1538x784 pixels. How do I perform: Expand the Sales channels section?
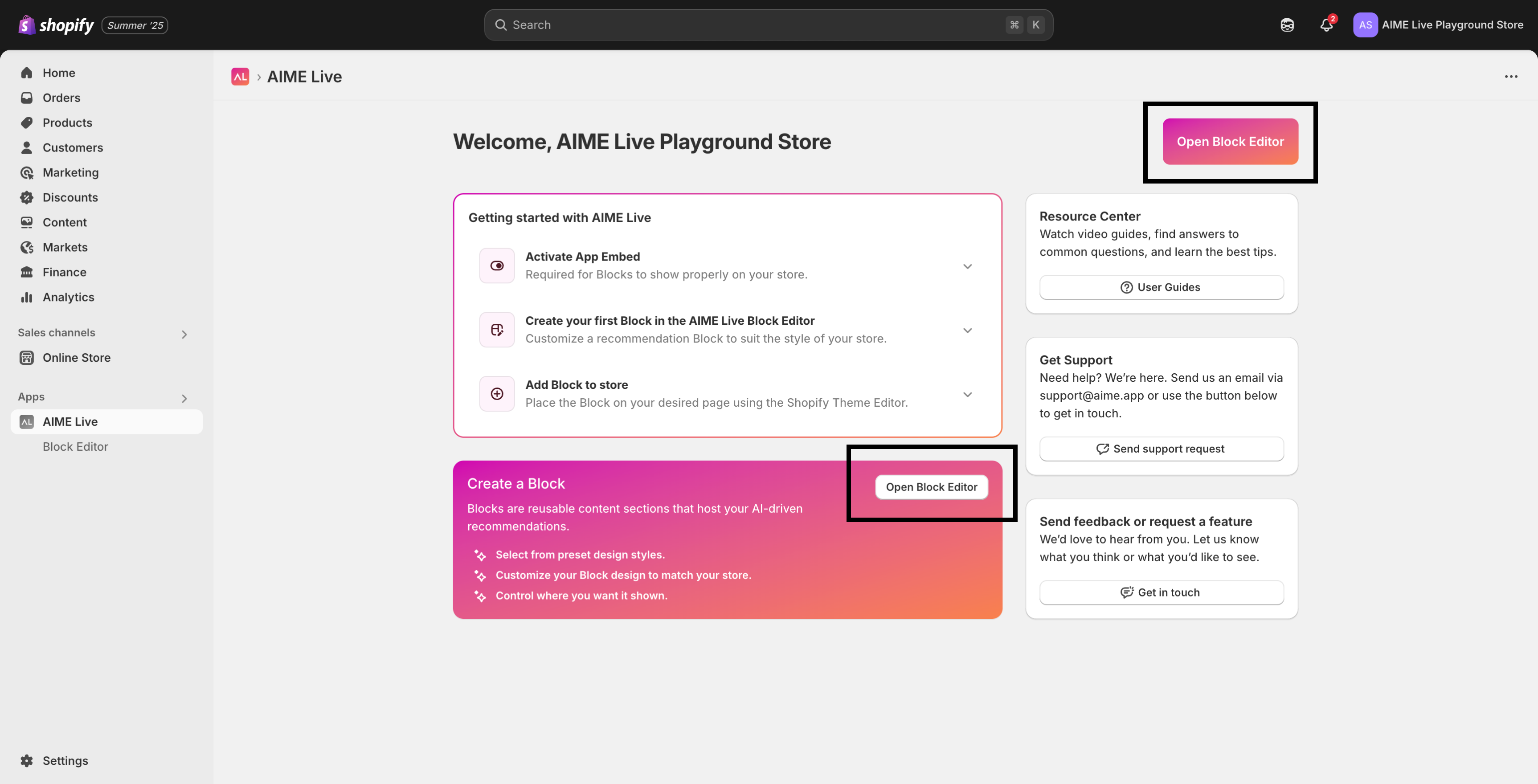pos(184,334)
